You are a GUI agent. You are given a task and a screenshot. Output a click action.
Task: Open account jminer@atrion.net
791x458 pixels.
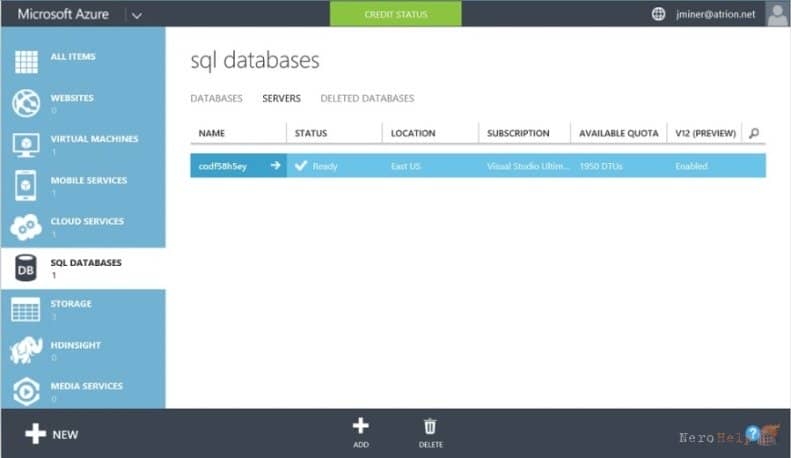[x=715, y=14]
